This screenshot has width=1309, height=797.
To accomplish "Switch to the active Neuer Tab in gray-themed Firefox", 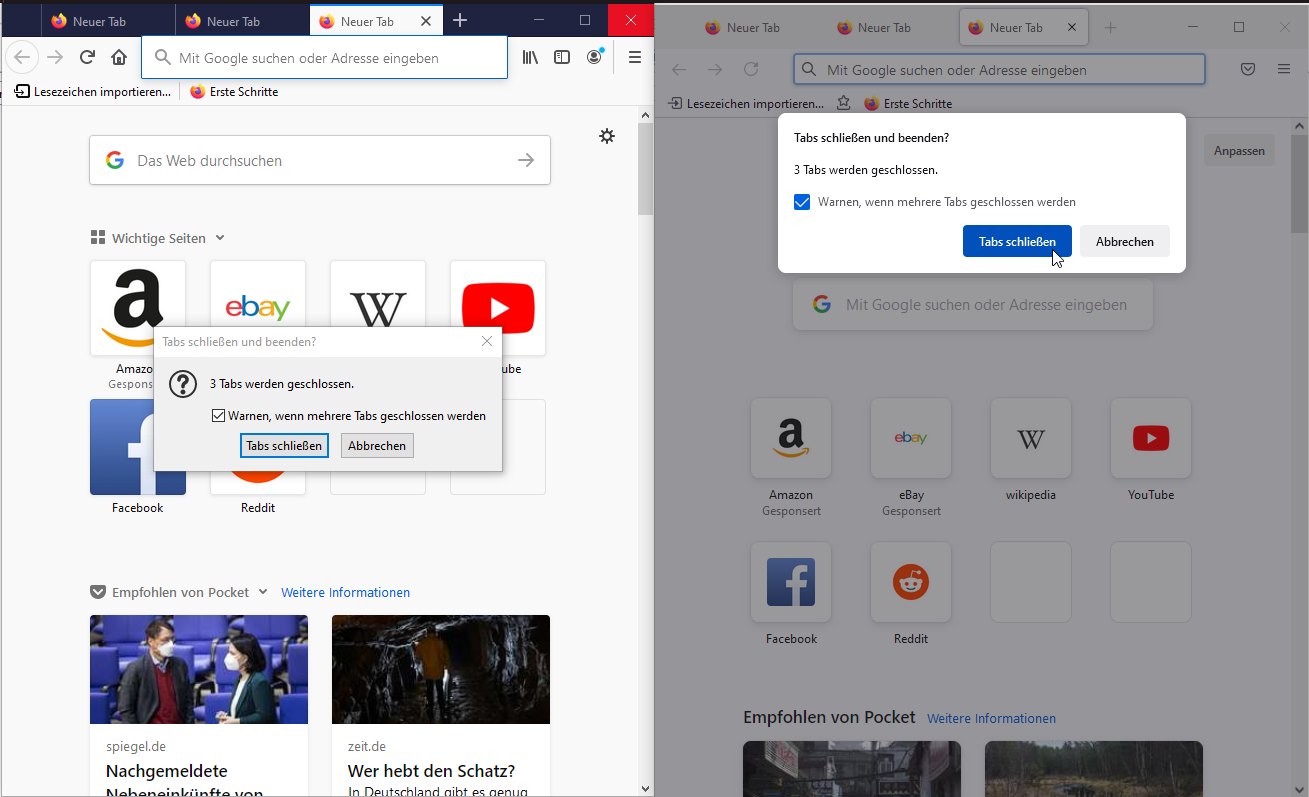I will pyautogui.click(x=1024, y=27).
